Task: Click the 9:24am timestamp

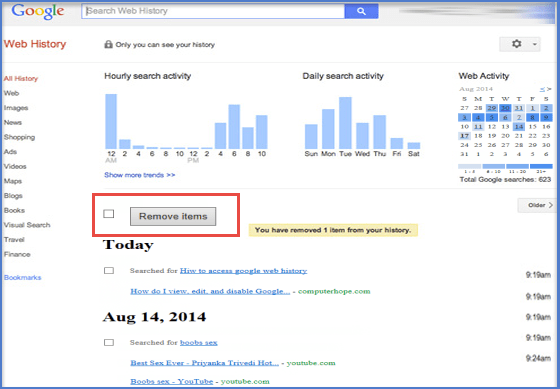Action: coord(538,358)
